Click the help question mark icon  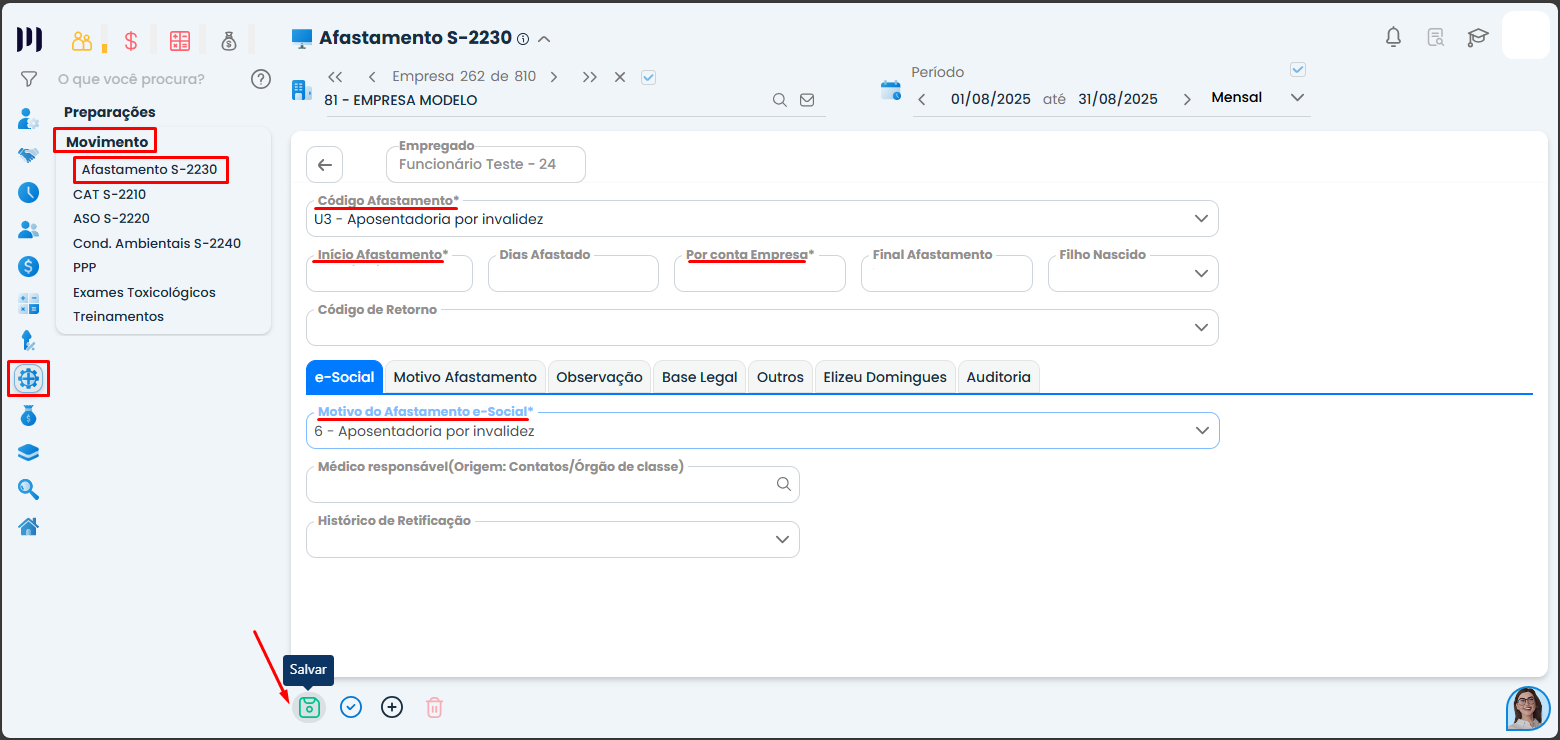261,79
